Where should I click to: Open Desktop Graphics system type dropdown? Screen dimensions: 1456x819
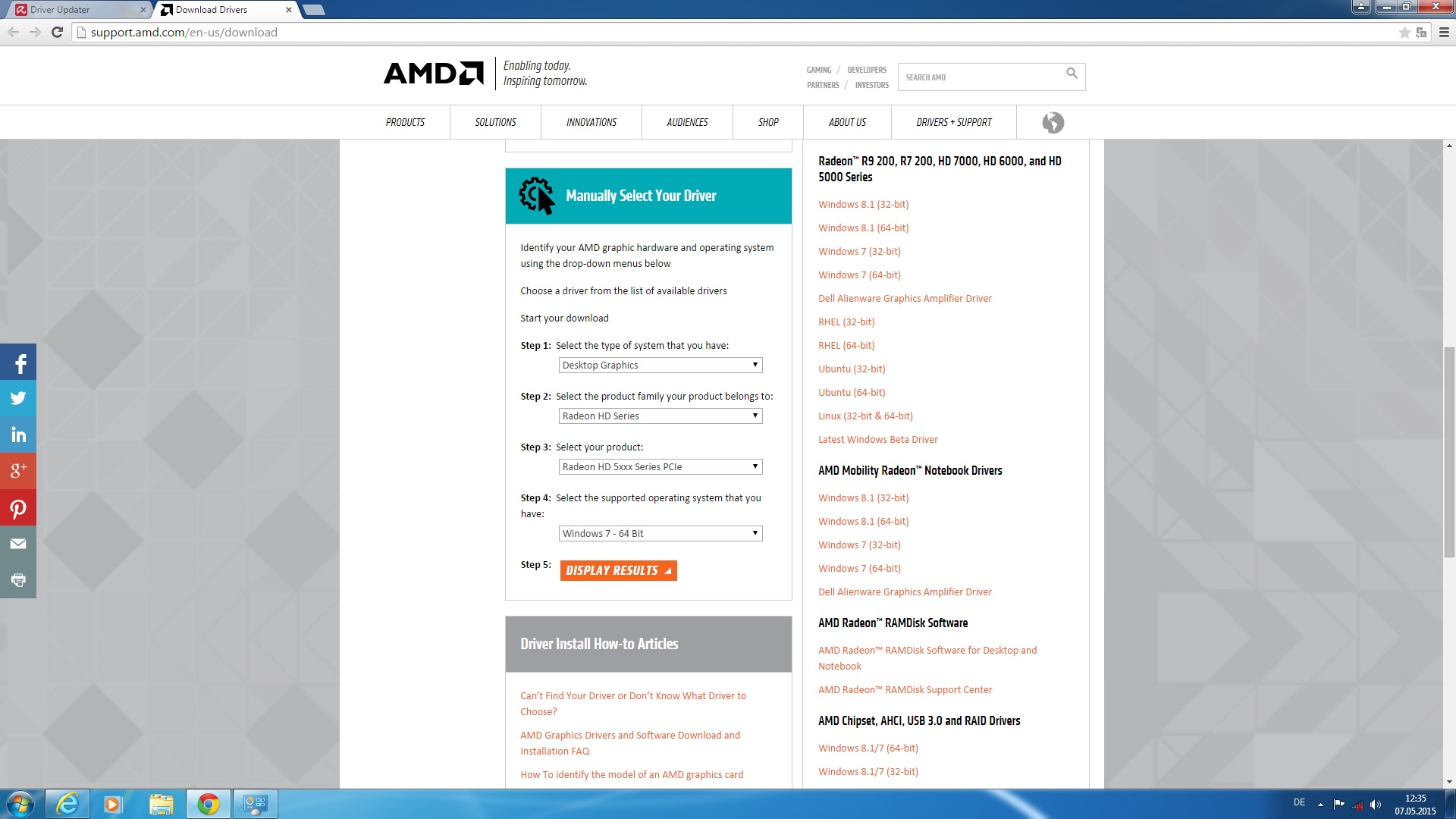pyautogui.click(x=660, y=366)
